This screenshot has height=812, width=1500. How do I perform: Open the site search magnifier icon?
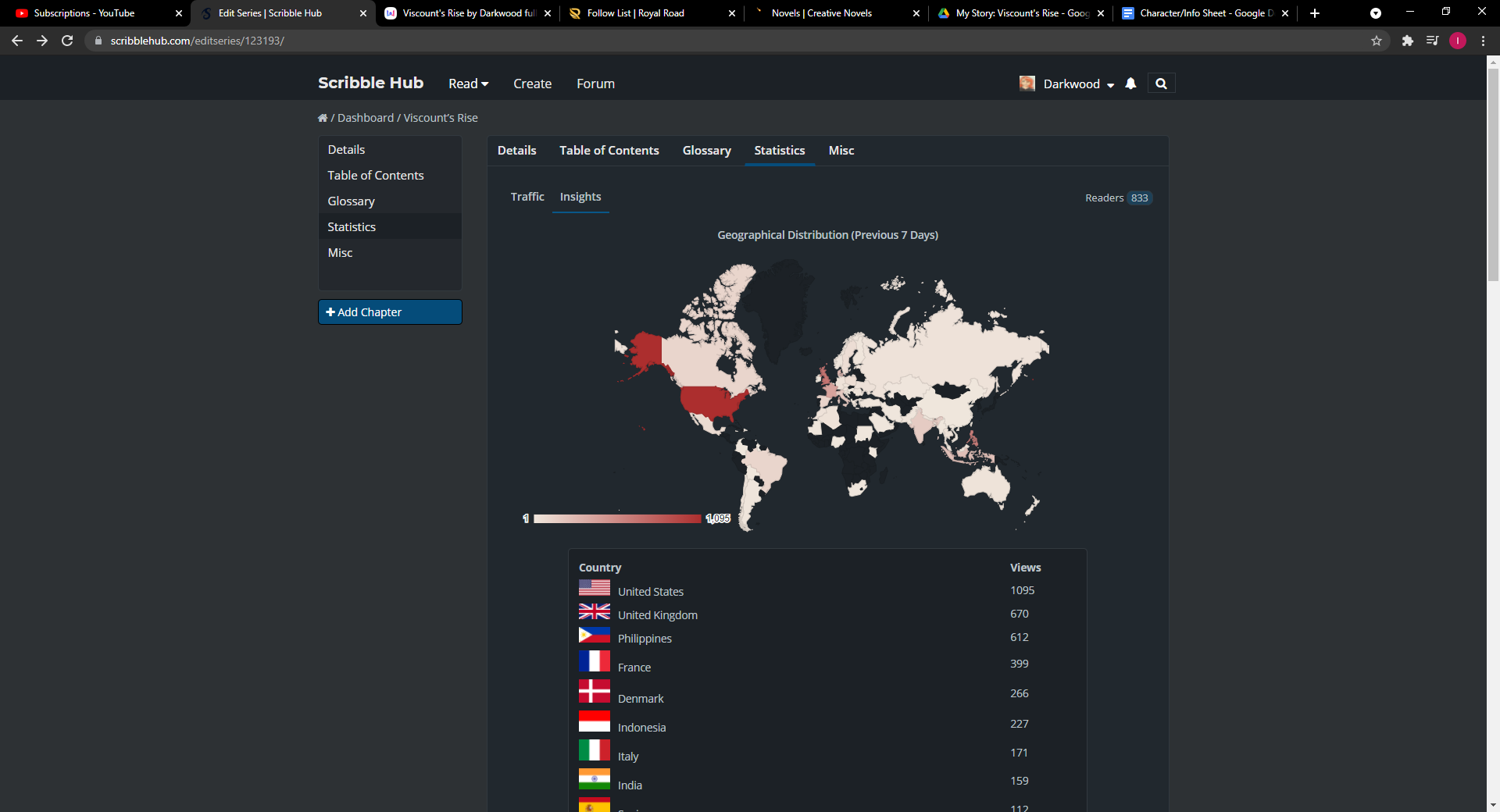[x=1161, y=84]
